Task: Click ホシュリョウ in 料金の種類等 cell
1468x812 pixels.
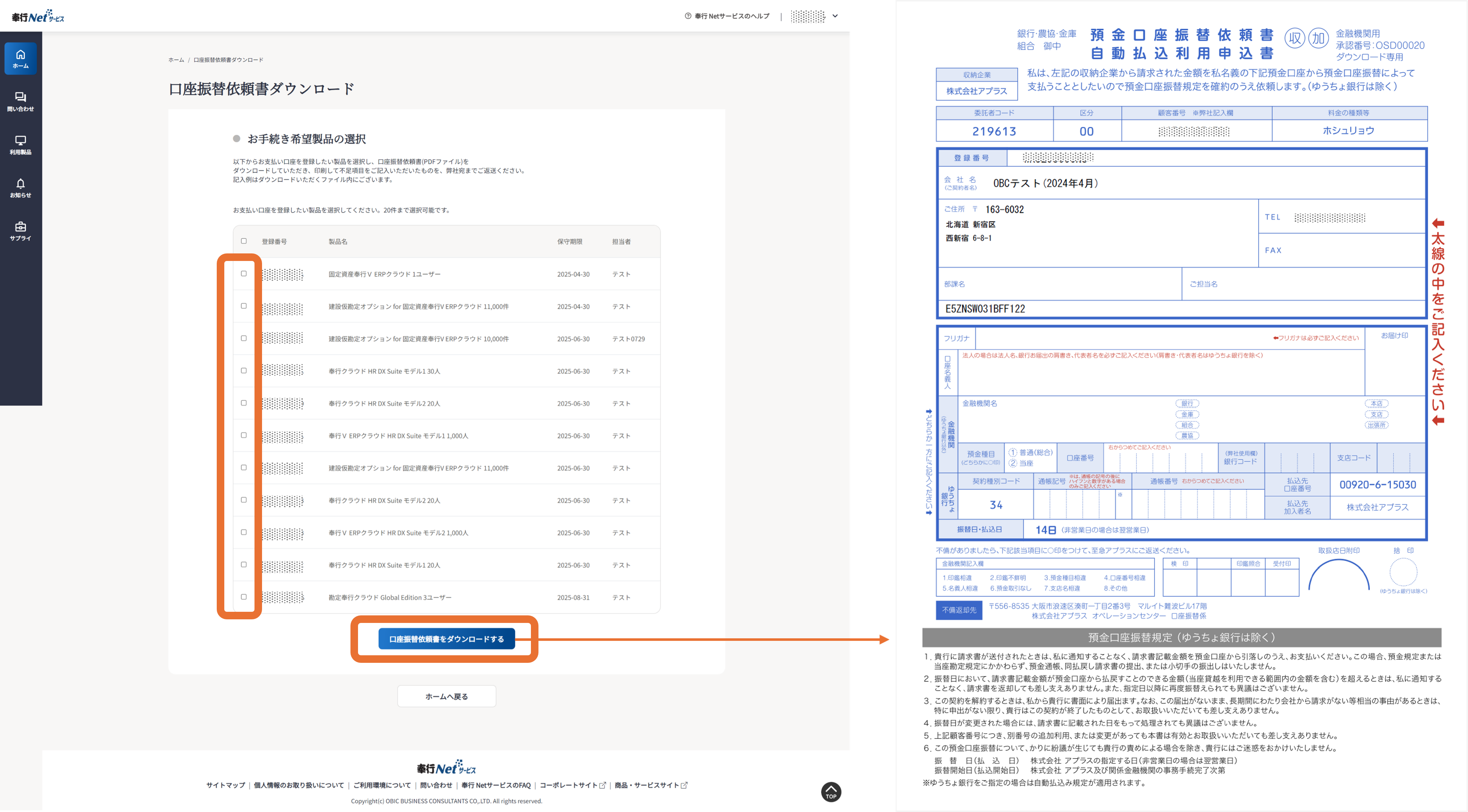Action: pyautogui.click(x=1348, y=130)
